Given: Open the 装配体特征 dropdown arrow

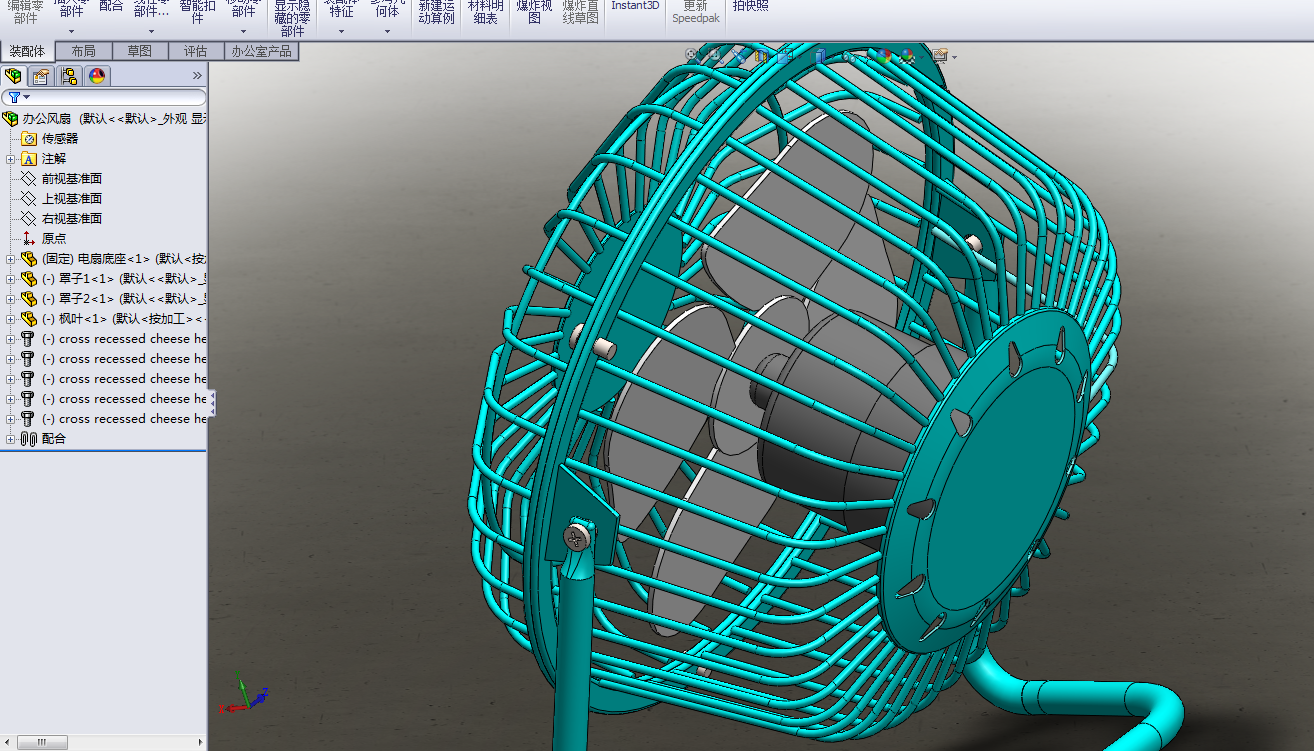Looking at the screenshot, I should click(x=341, y=31).
